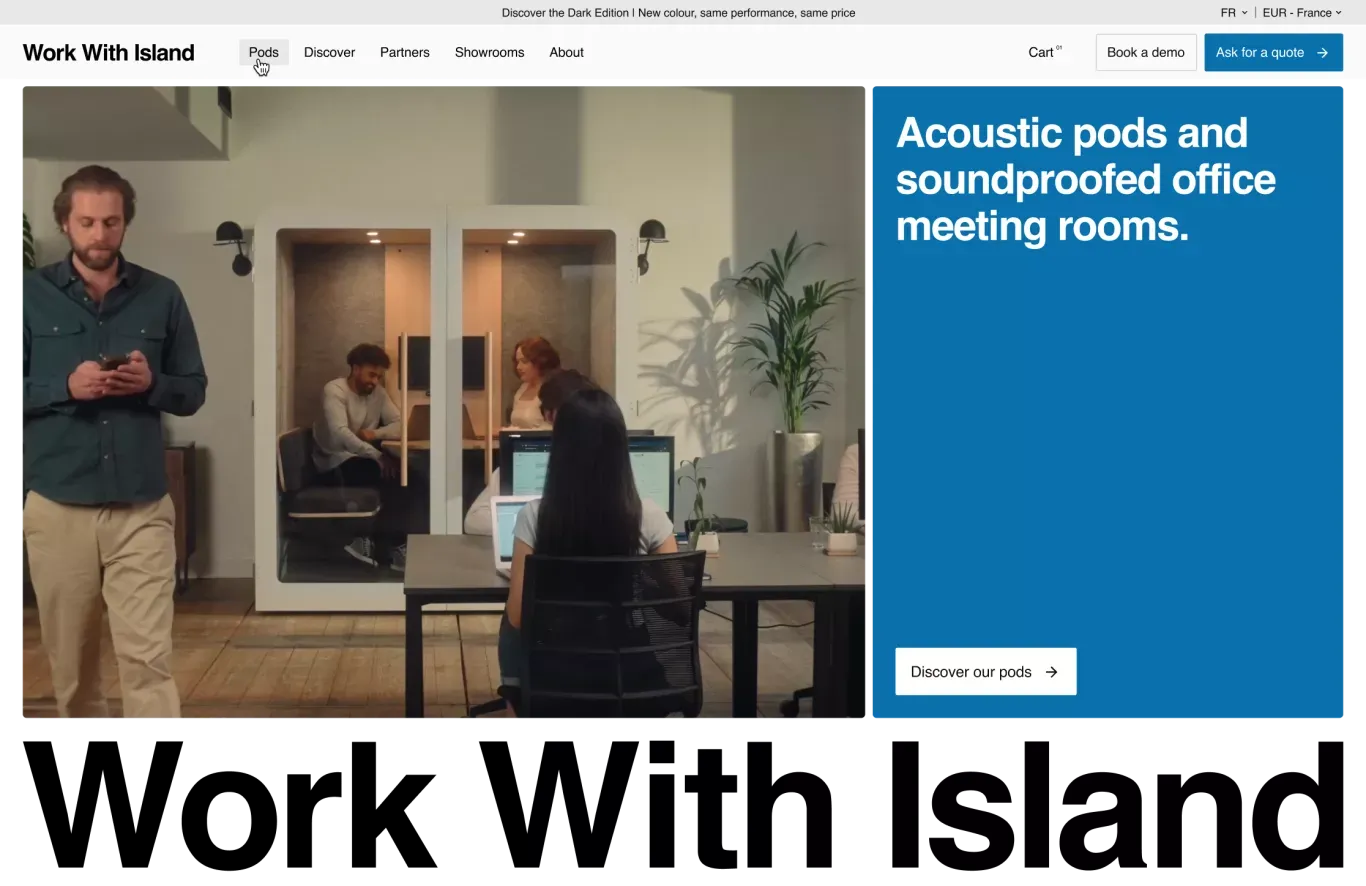Image resolution: width=1366 pixels, height=886 pixels.
Task: Open the Cart
Action: pyautogui.click(x=1045, y=52)
